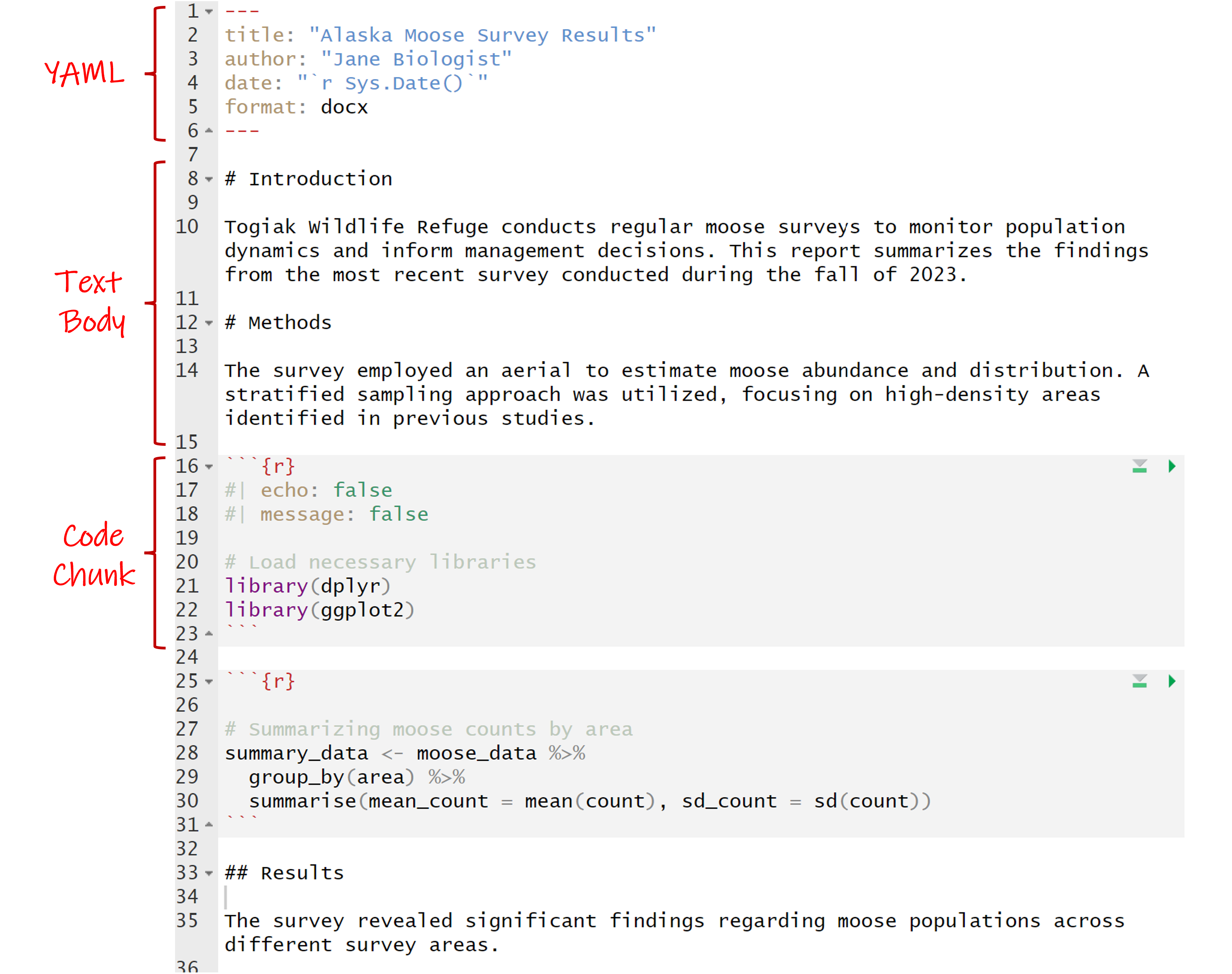This screenshot has height=974, width=1232.
Task: Place cursor on the docx format value
Action: [x=344, y=107]
